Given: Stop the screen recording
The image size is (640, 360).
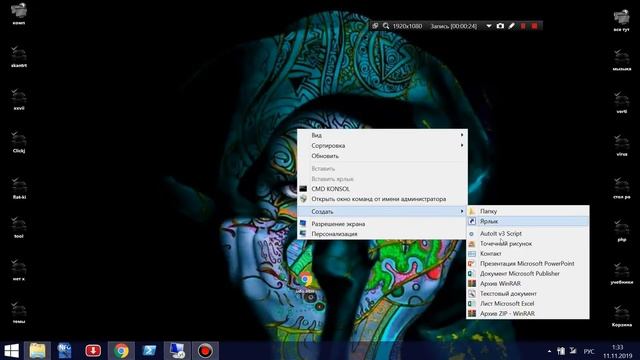Looking at the screenshot, I should 534,26.
